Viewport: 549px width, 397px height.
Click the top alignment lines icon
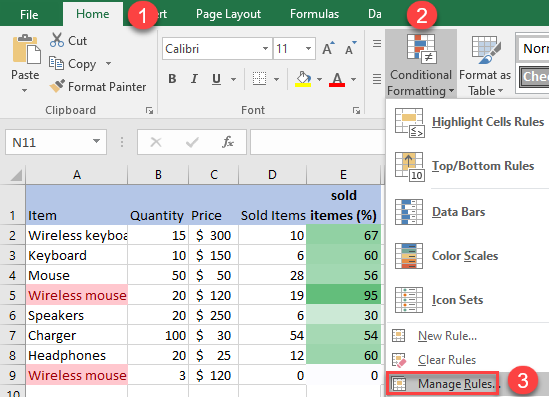tap(377, 43)
